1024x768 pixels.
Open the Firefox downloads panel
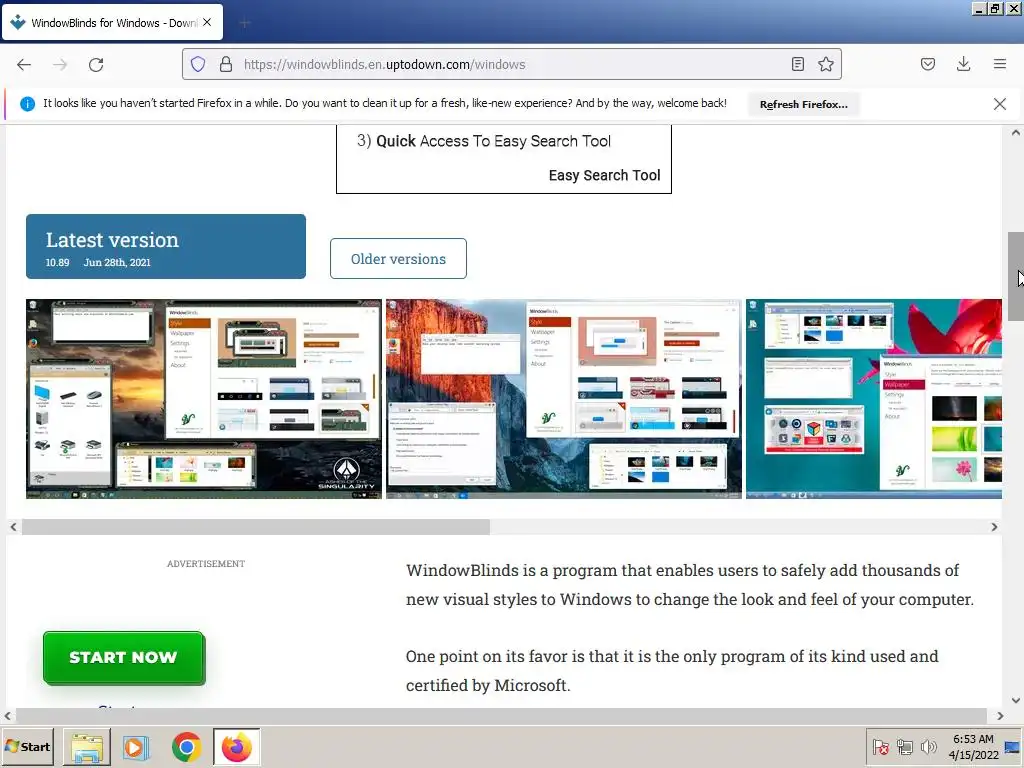click(x=963, y=64)
